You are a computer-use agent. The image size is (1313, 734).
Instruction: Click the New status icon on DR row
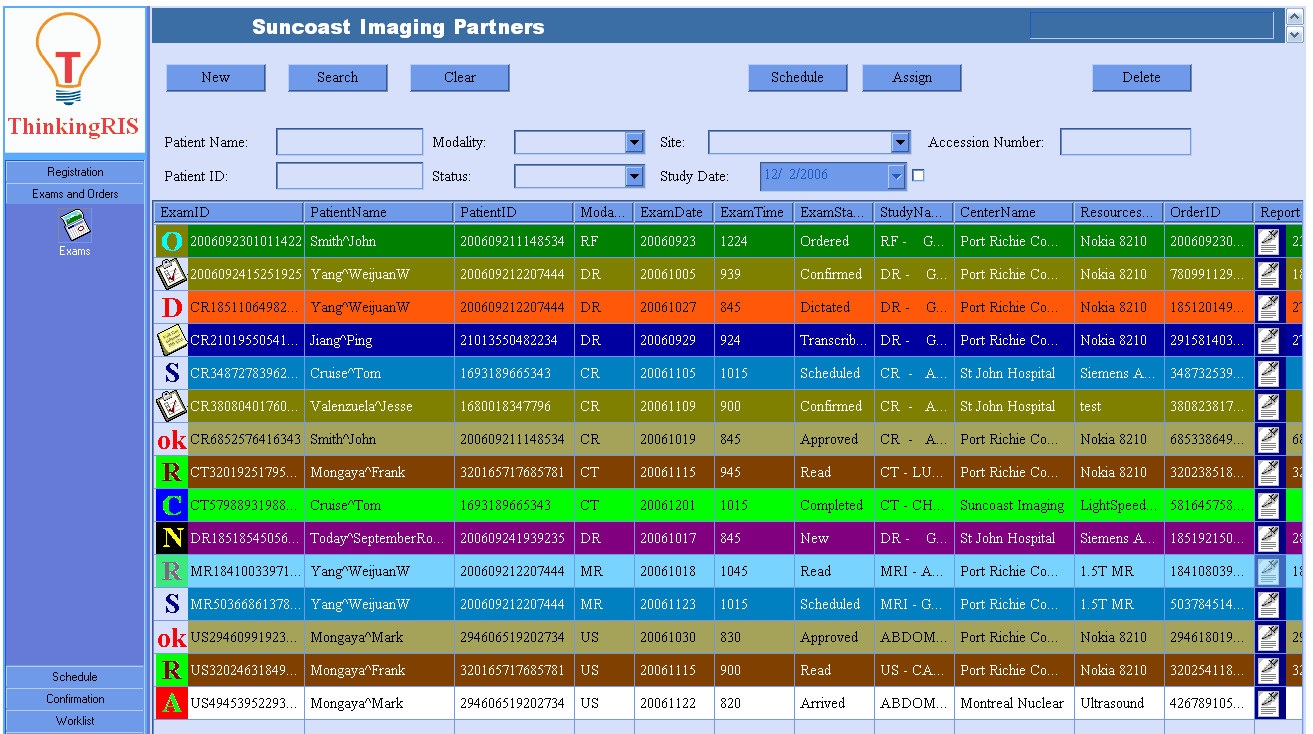(172, 538)
